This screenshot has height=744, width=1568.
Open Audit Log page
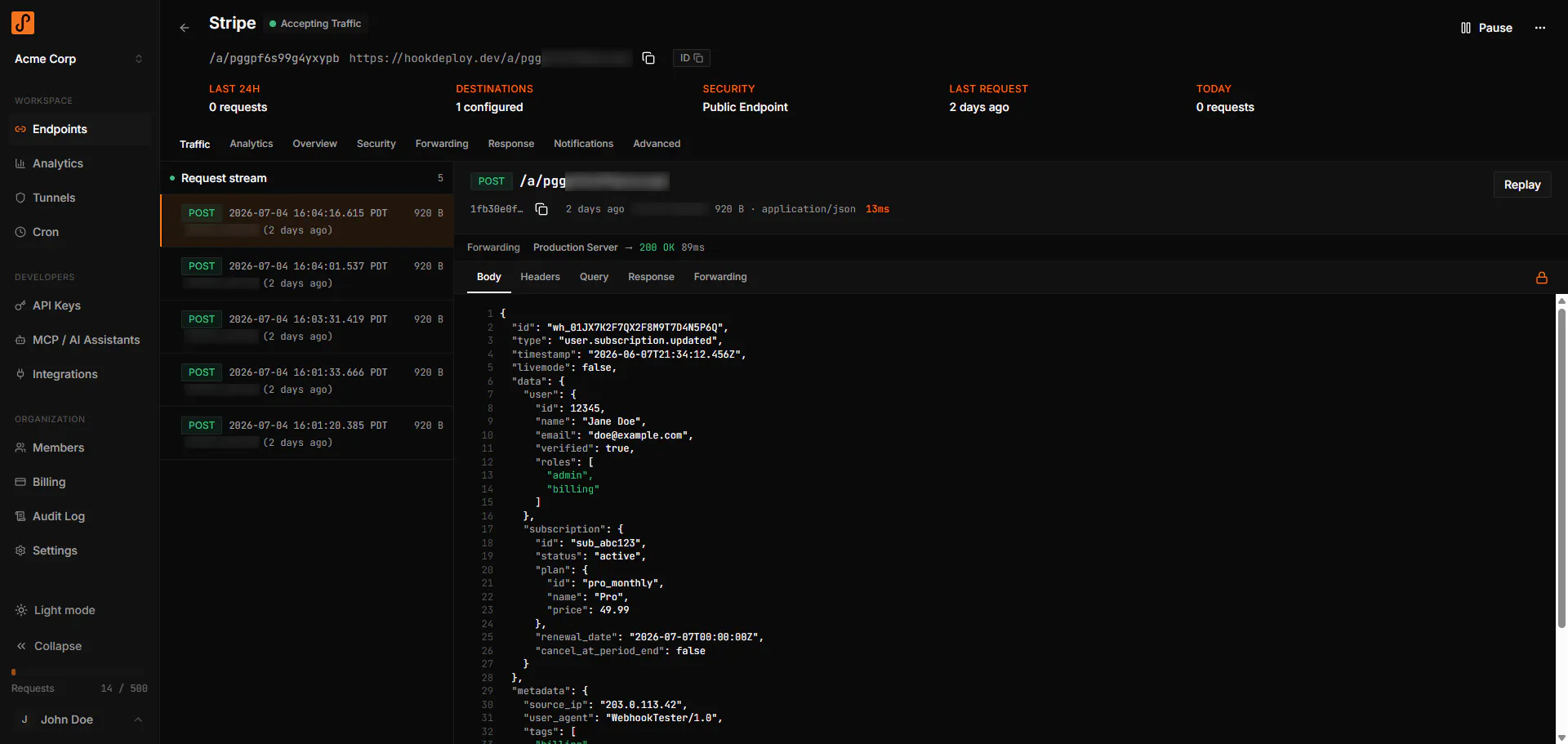79,516
